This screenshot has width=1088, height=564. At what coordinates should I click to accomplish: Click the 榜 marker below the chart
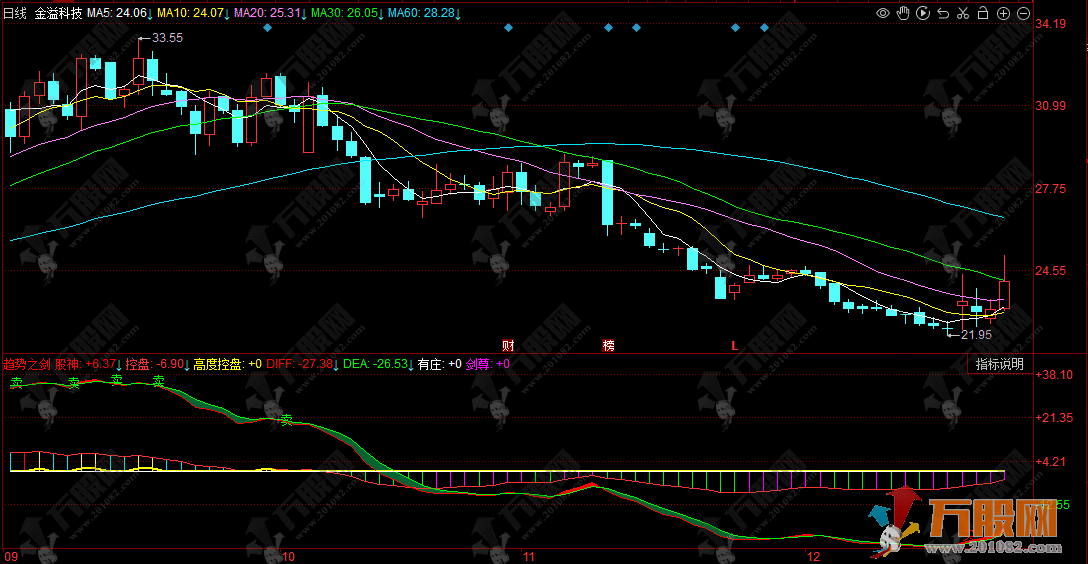click(x=608, y=345)
